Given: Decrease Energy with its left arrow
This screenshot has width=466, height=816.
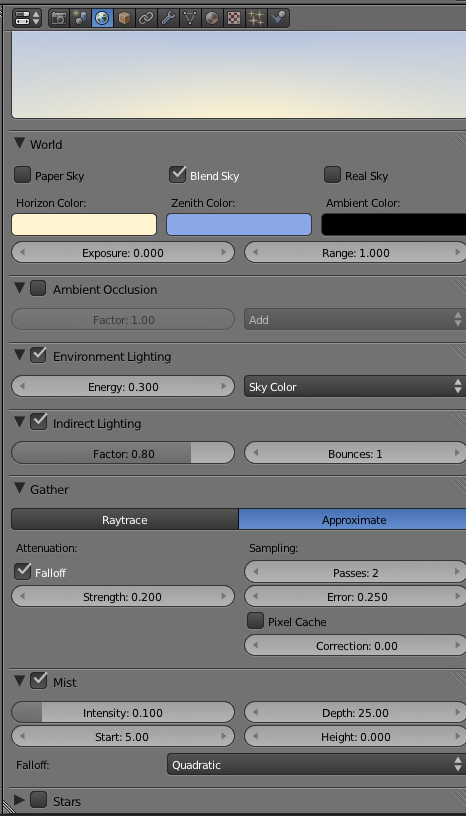Looking at the screenshot, I should point(22,387).
